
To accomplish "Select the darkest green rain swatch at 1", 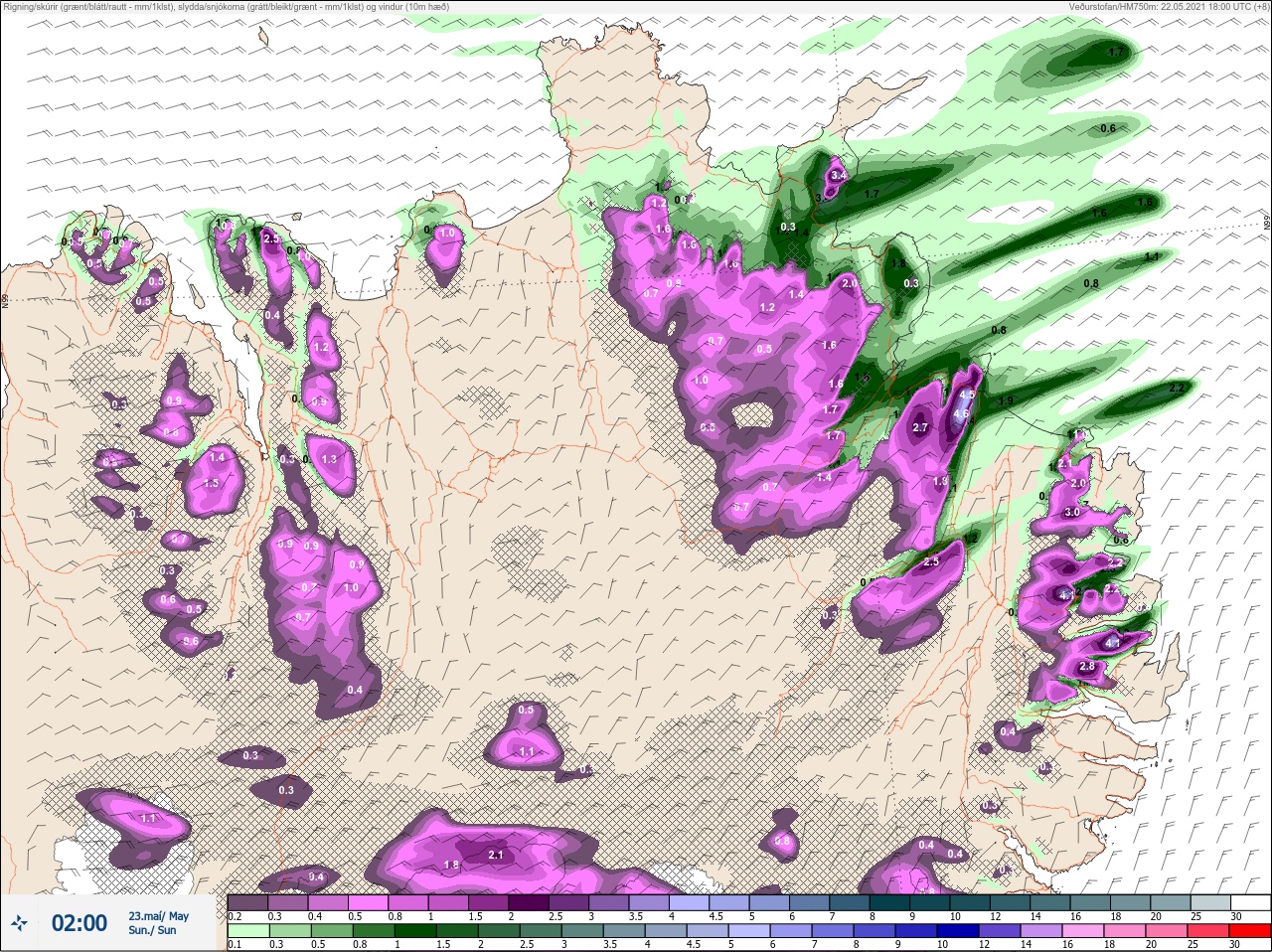I will click(x=414, y=930).
